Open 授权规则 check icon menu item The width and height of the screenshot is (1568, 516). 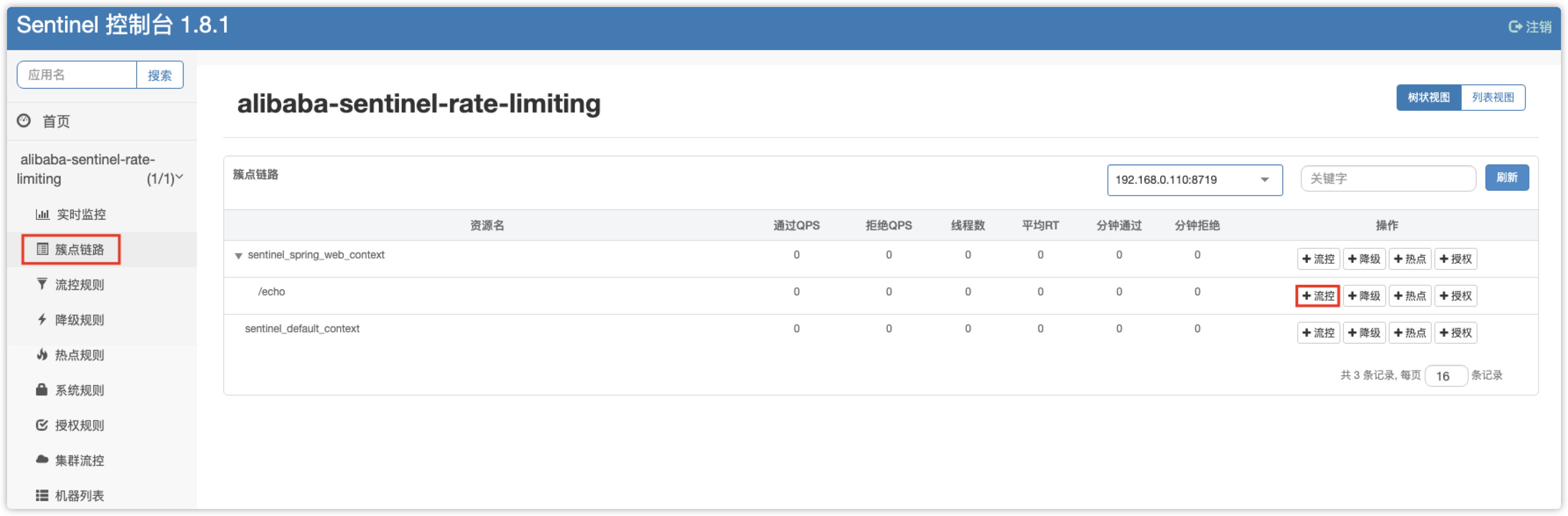[x=42, y=425]
